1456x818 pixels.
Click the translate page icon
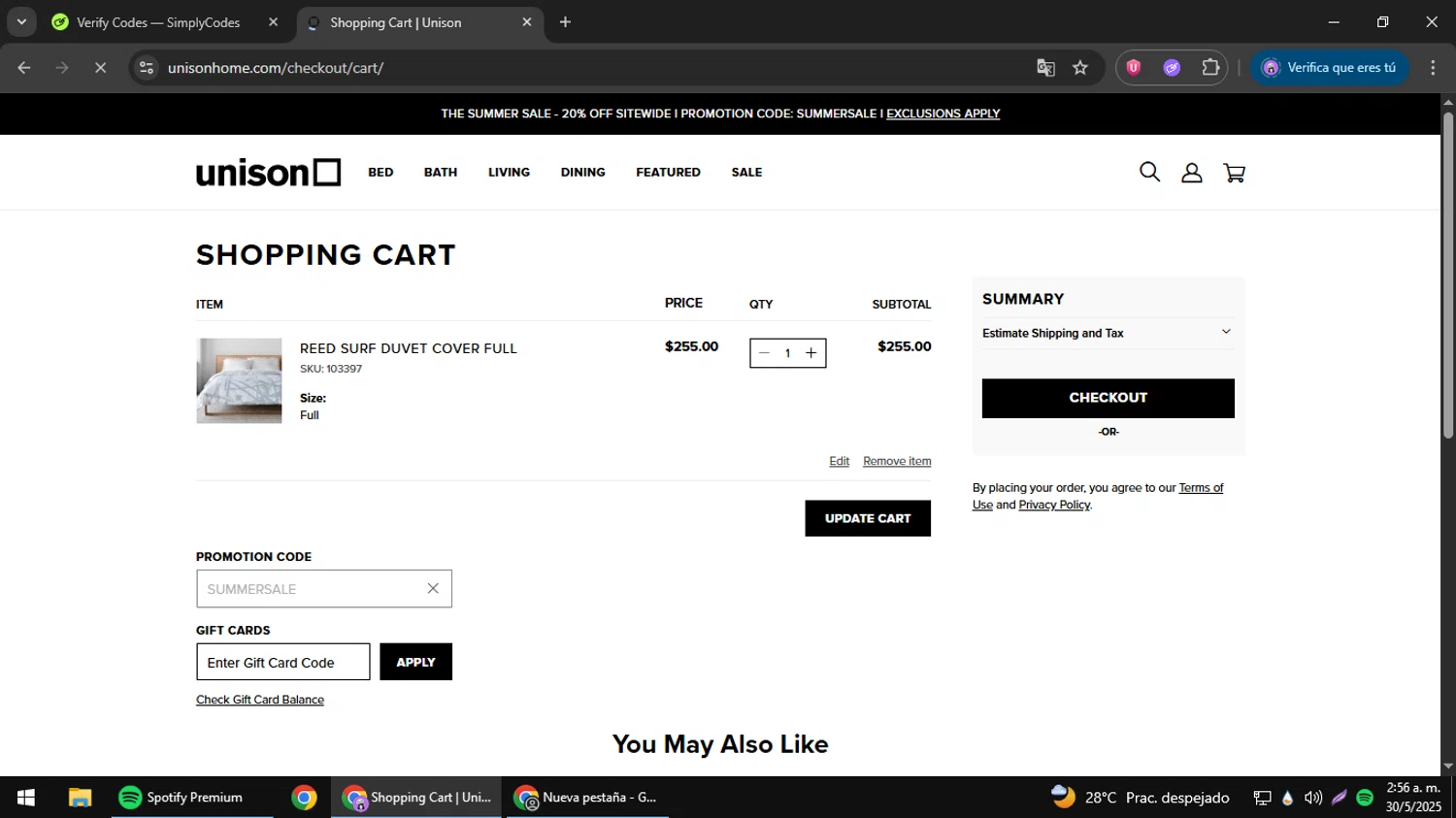point(1045,68)
